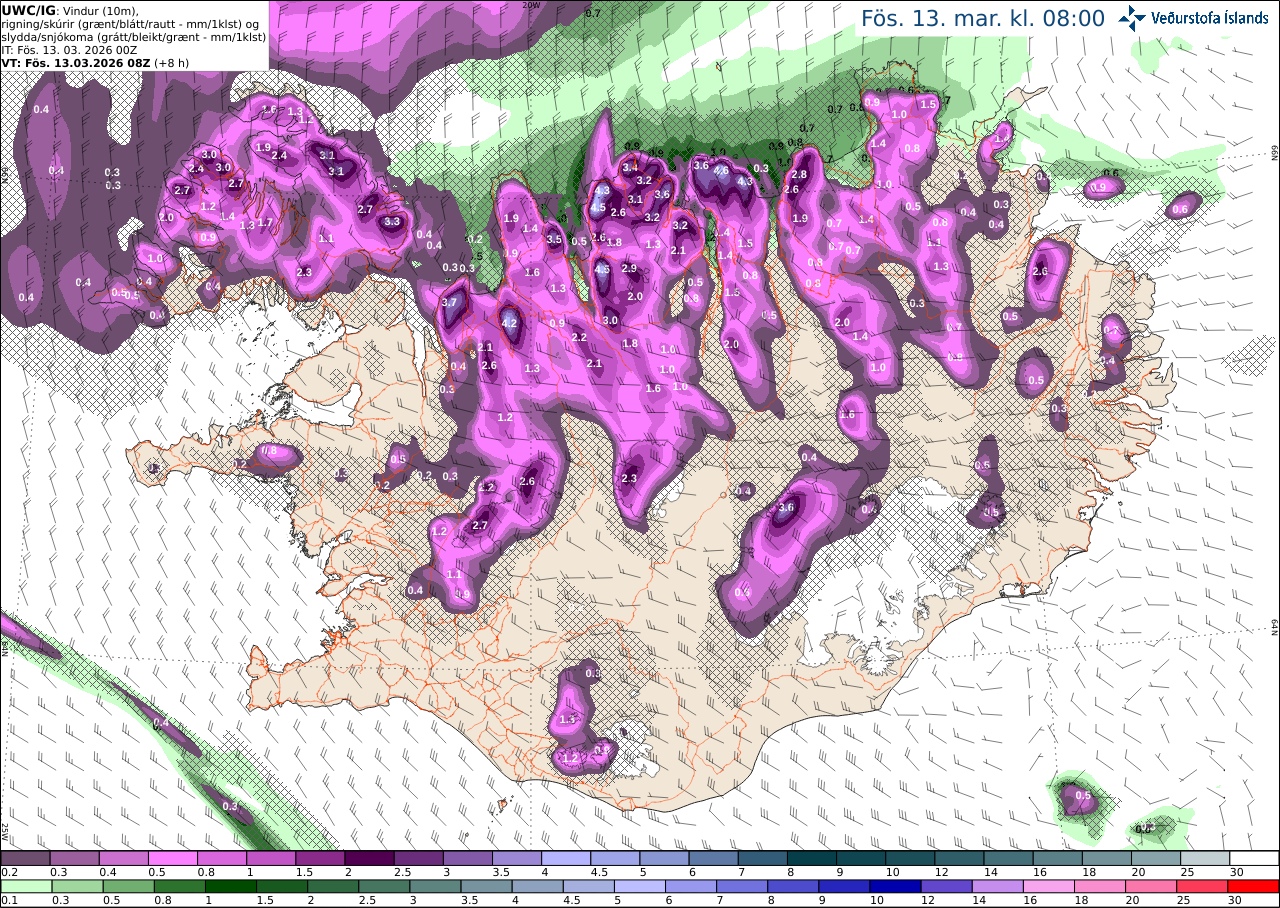
Task: Pick the upper legend swatch starting at 0.2
Action: tap(25, 858)
